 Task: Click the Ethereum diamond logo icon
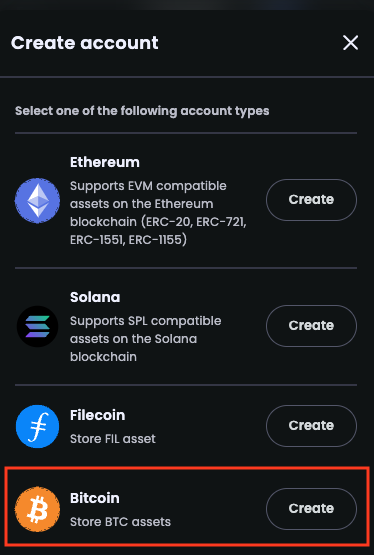pos(37,201)
